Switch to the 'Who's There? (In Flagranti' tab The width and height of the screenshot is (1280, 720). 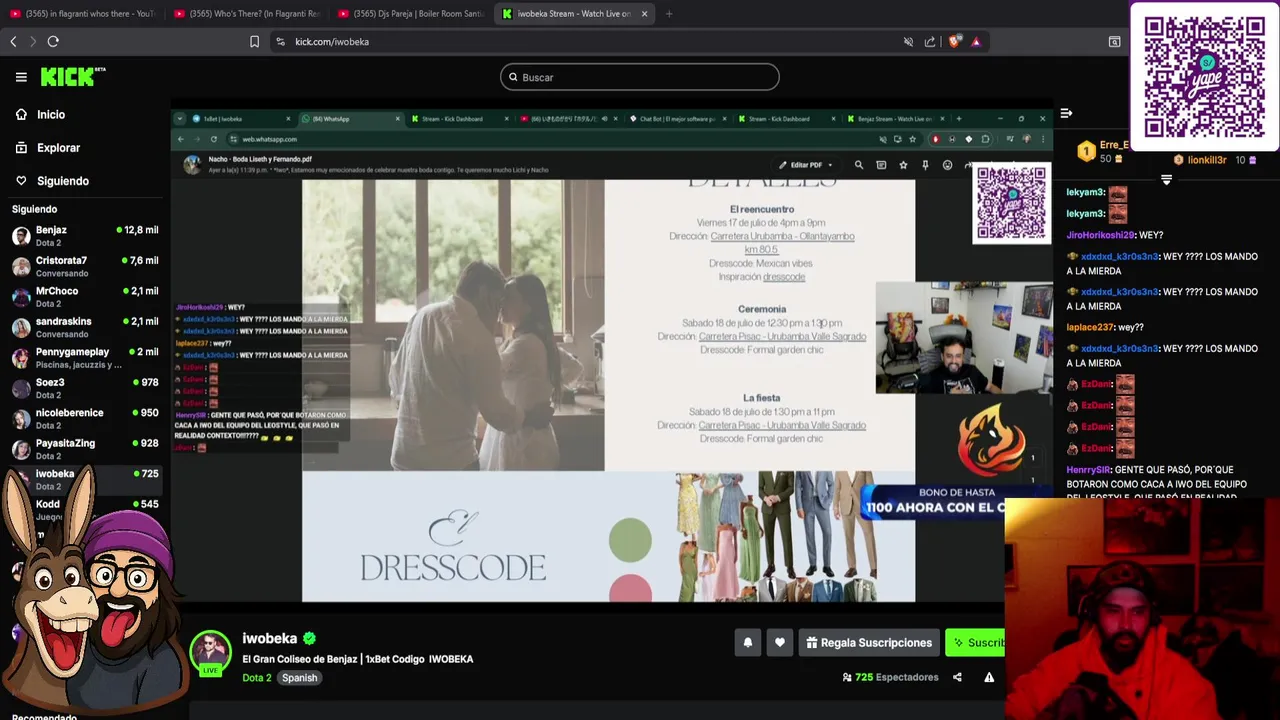point(246,14)
